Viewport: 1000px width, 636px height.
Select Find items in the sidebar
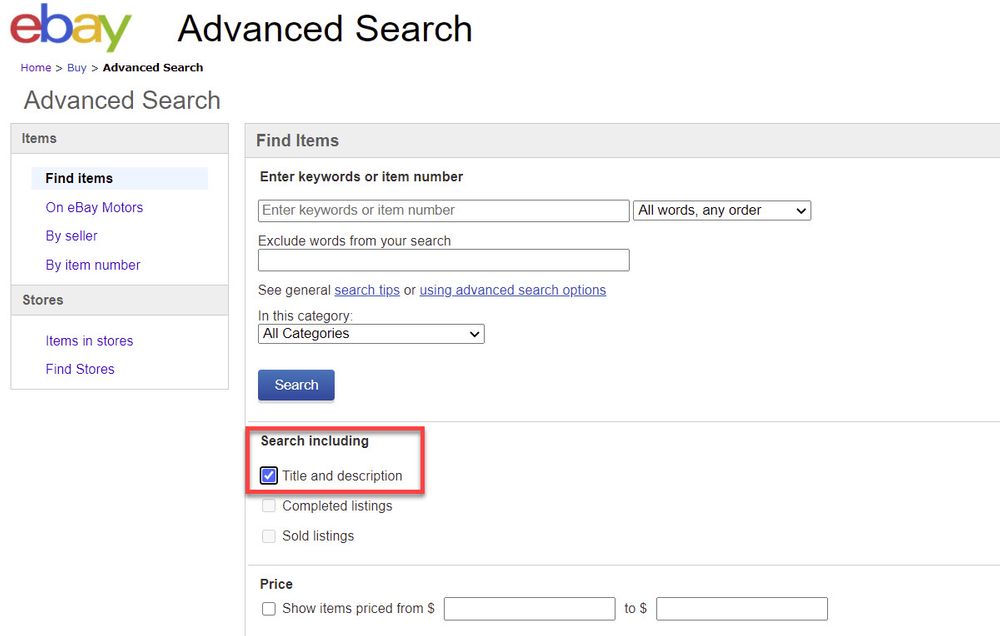pos(78,178)
